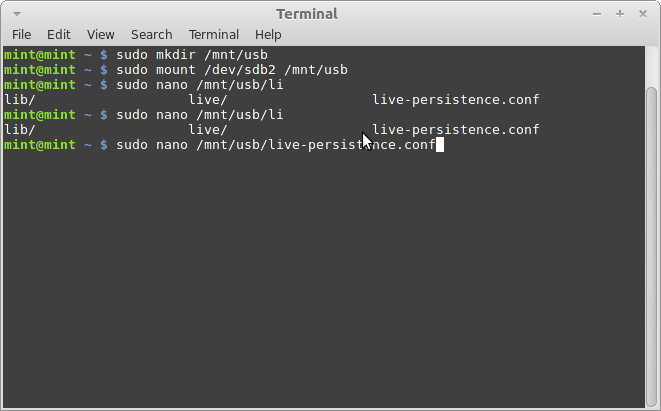
Task: Click "live-persistence.conf" in the first completion listing
Action: (455, 100)
